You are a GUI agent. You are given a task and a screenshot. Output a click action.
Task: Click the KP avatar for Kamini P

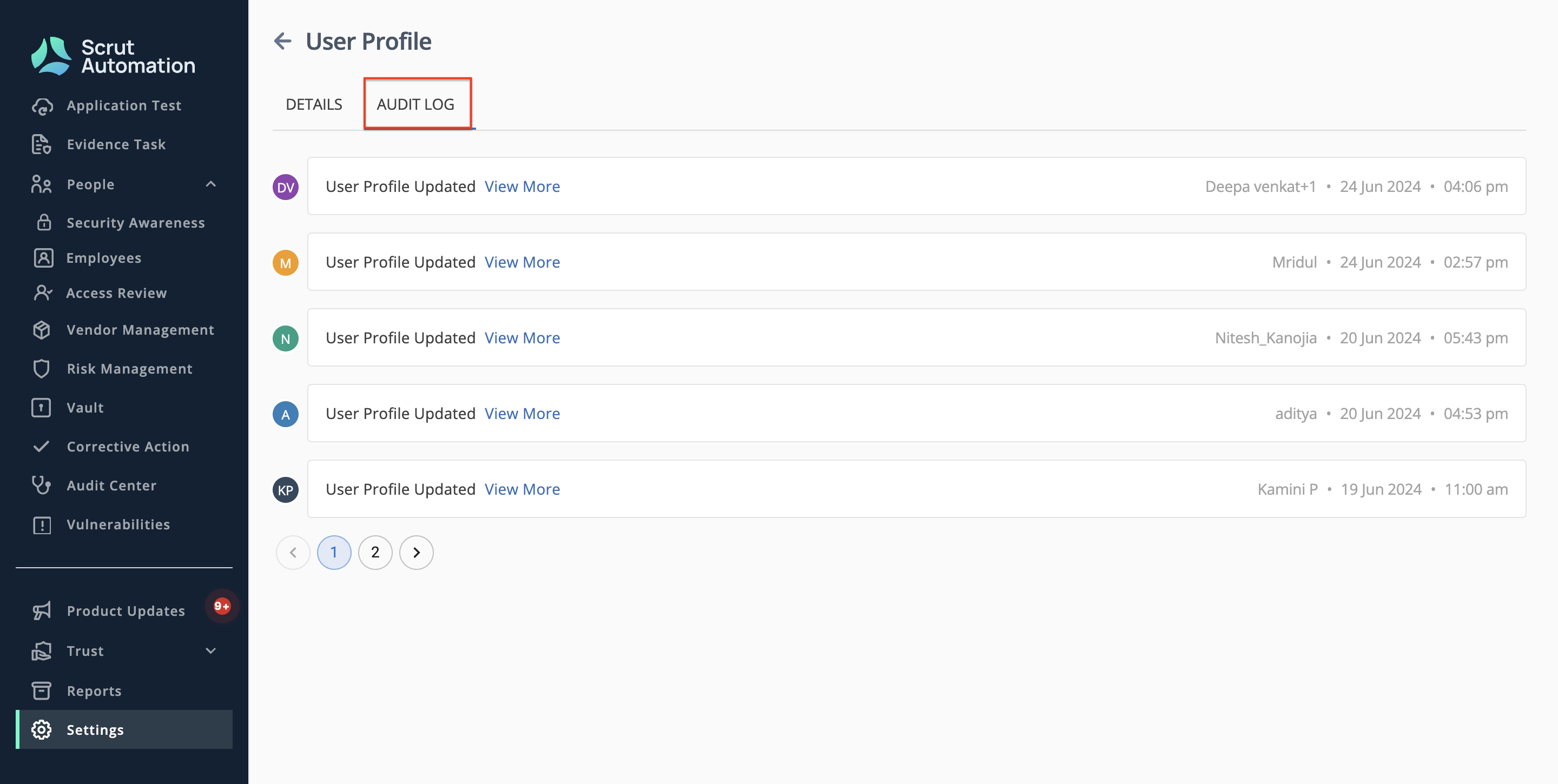tap(286, 490)
